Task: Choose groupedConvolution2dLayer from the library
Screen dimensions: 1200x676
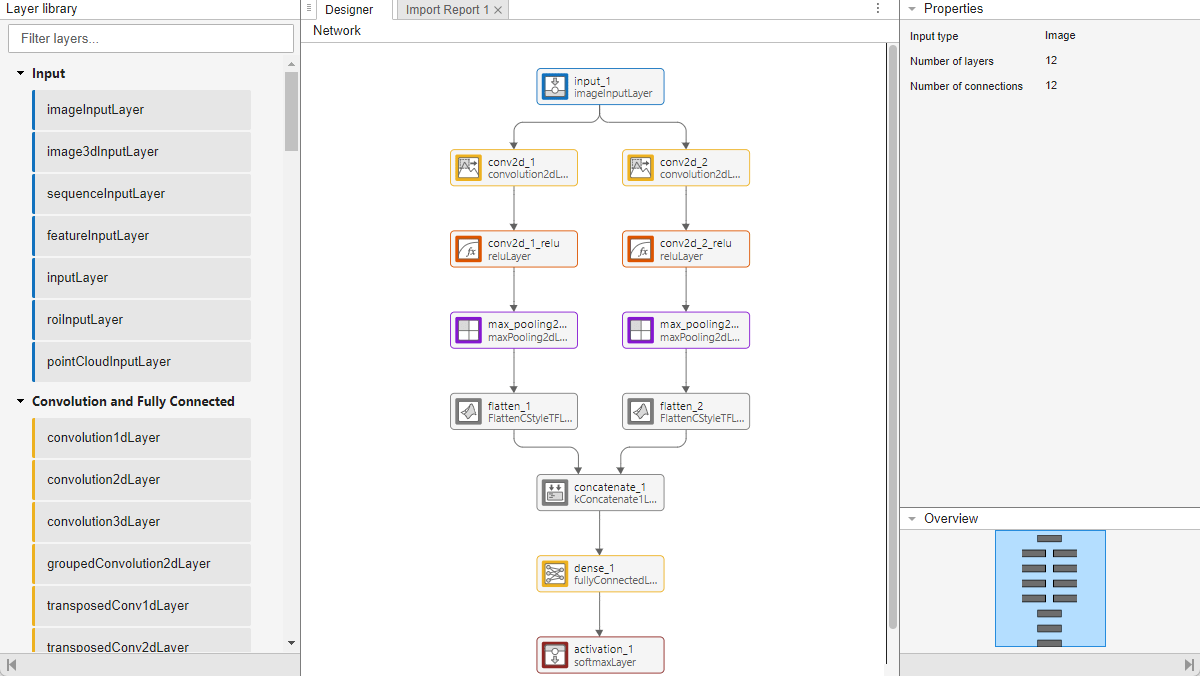Action: tap(141, 564)
